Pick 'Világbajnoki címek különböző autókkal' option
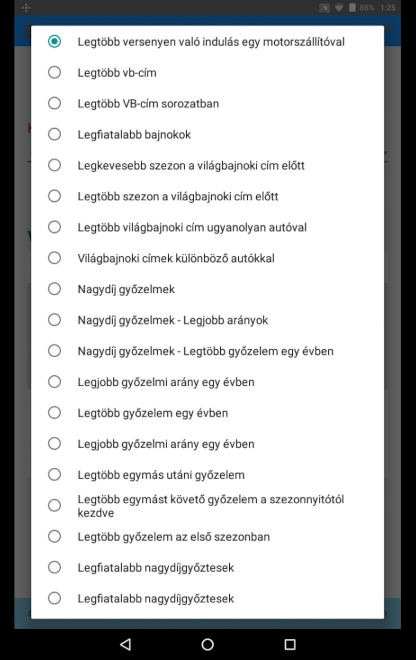 (x=208, y=258)
